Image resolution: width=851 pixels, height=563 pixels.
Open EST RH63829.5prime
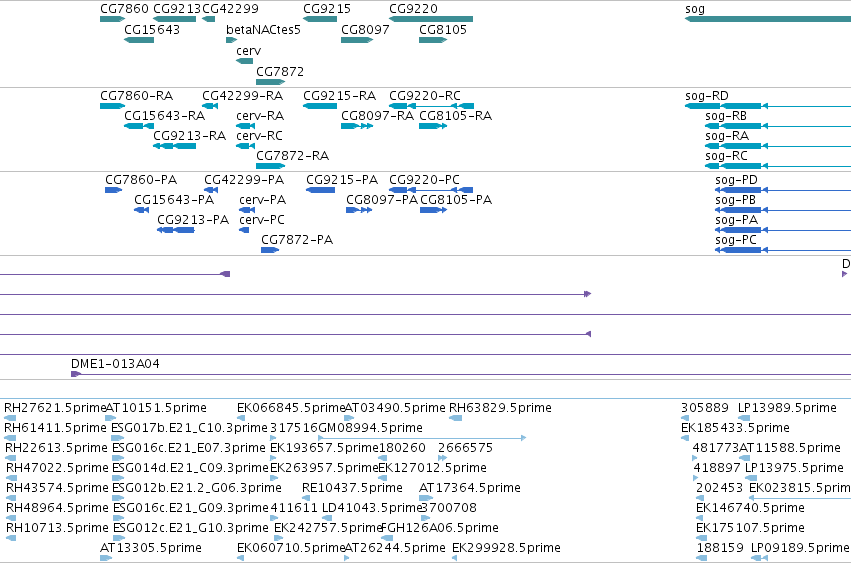pyautogui.click(x=456, y=418)
